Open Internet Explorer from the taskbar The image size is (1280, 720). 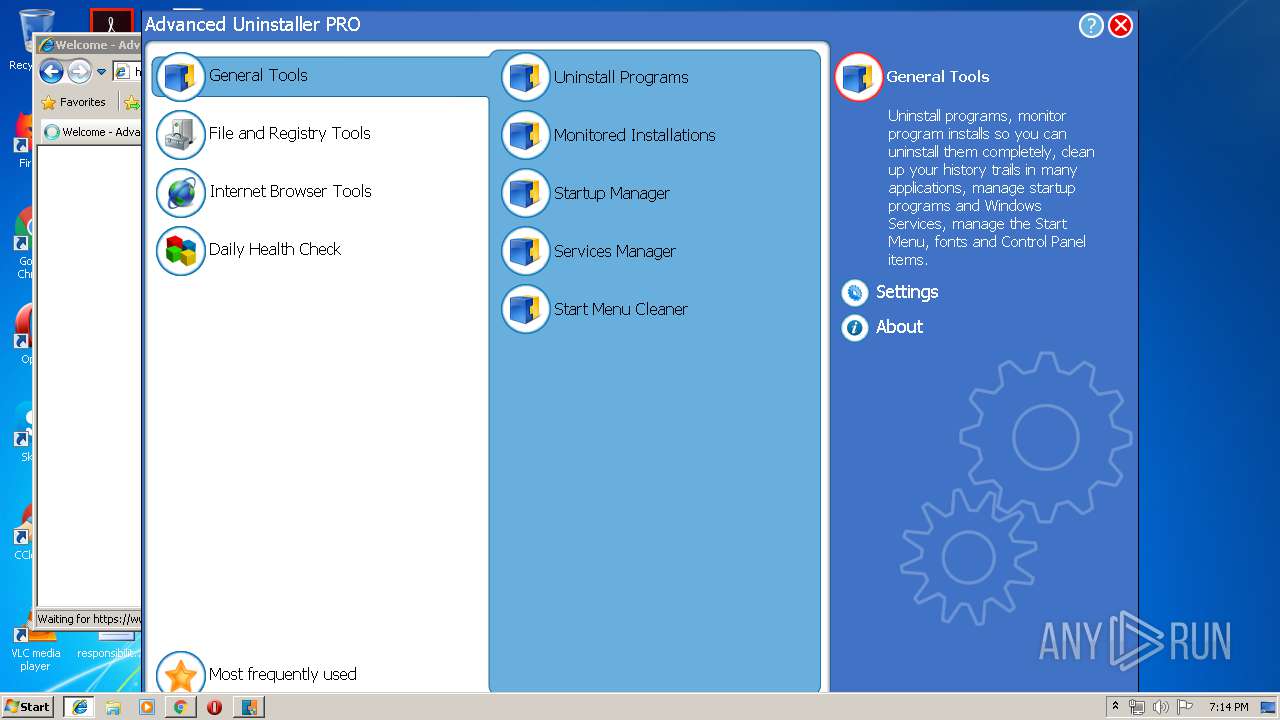coord(79,707)
